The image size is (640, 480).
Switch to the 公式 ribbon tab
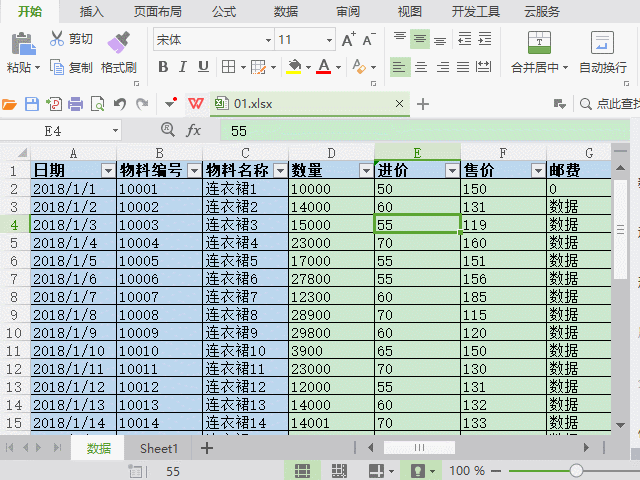[224, 11]
